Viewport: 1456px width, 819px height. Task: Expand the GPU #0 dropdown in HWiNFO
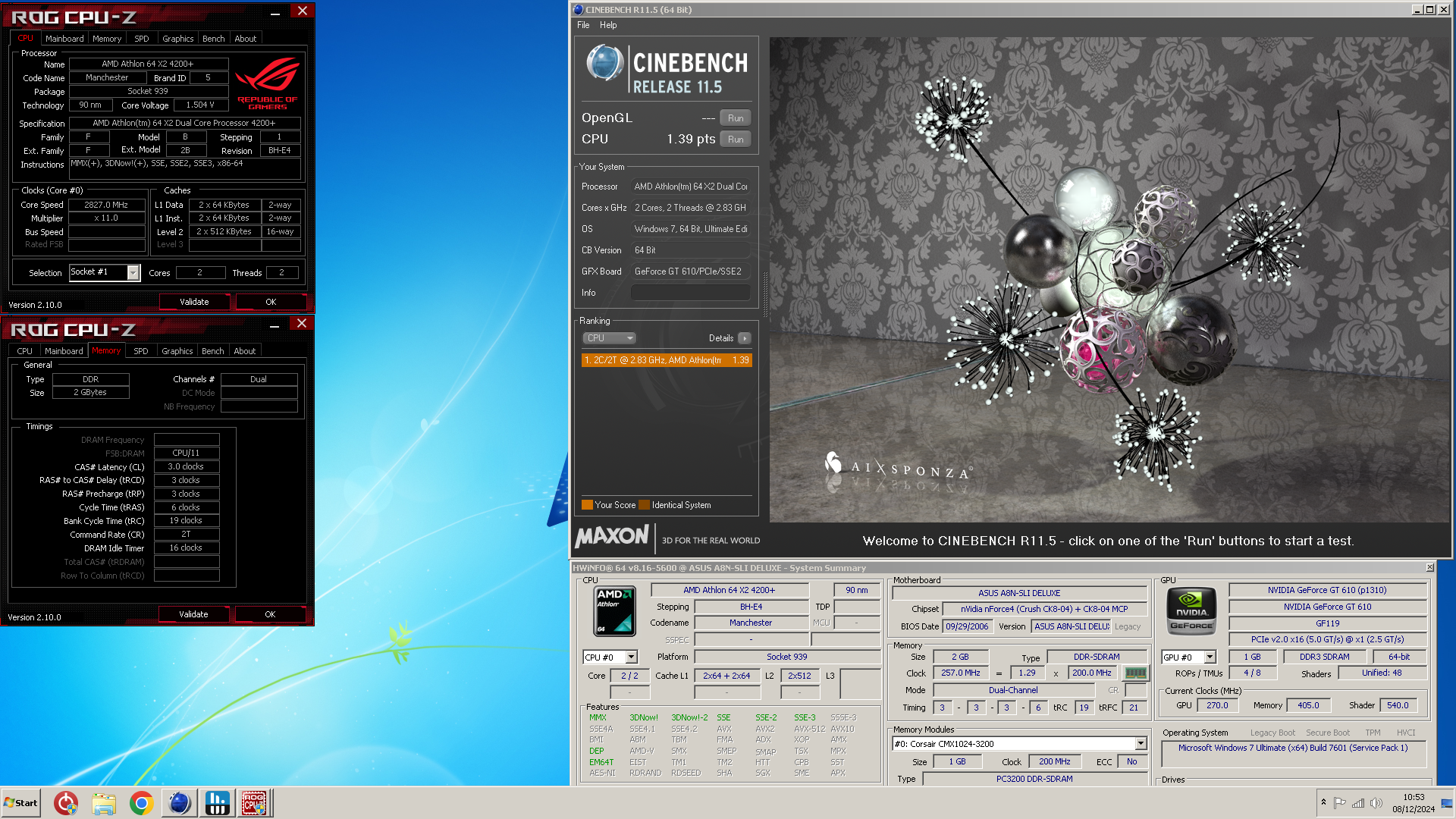[1210, 657]
